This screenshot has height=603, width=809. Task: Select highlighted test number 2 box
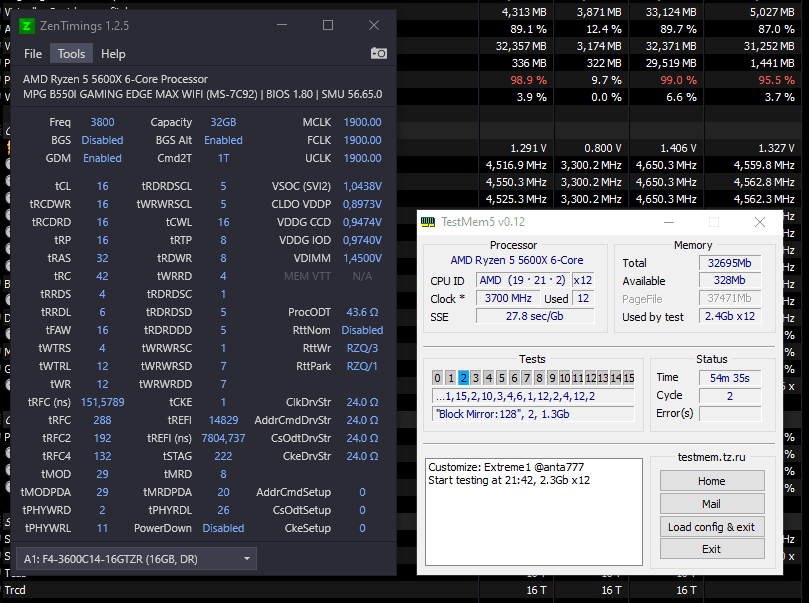(x=463, y=378)
